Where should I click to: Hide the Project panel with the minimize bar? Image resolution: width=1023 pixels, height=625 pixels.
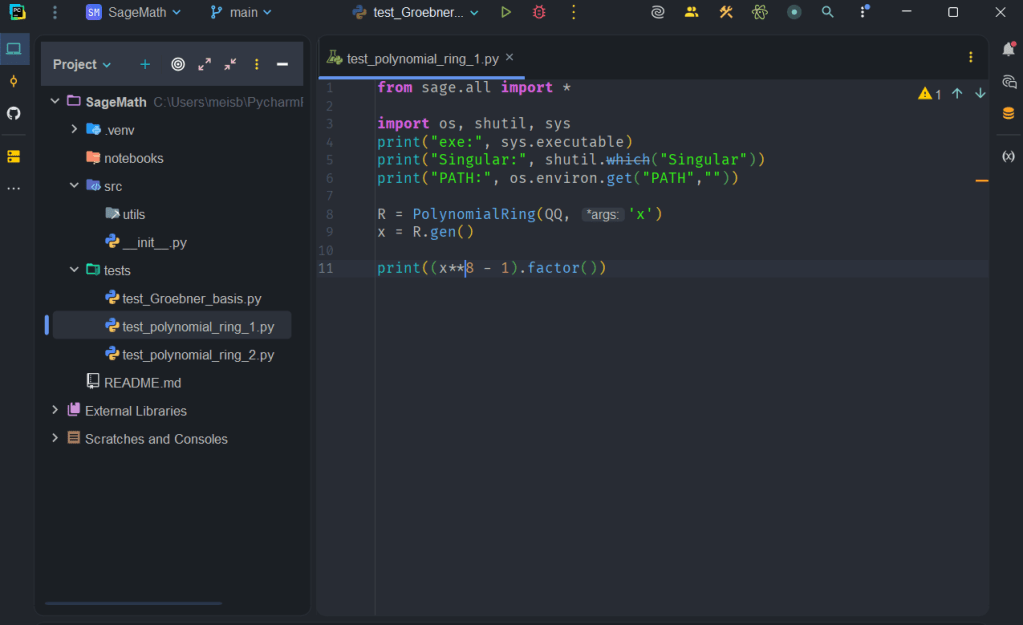point(284,64)
